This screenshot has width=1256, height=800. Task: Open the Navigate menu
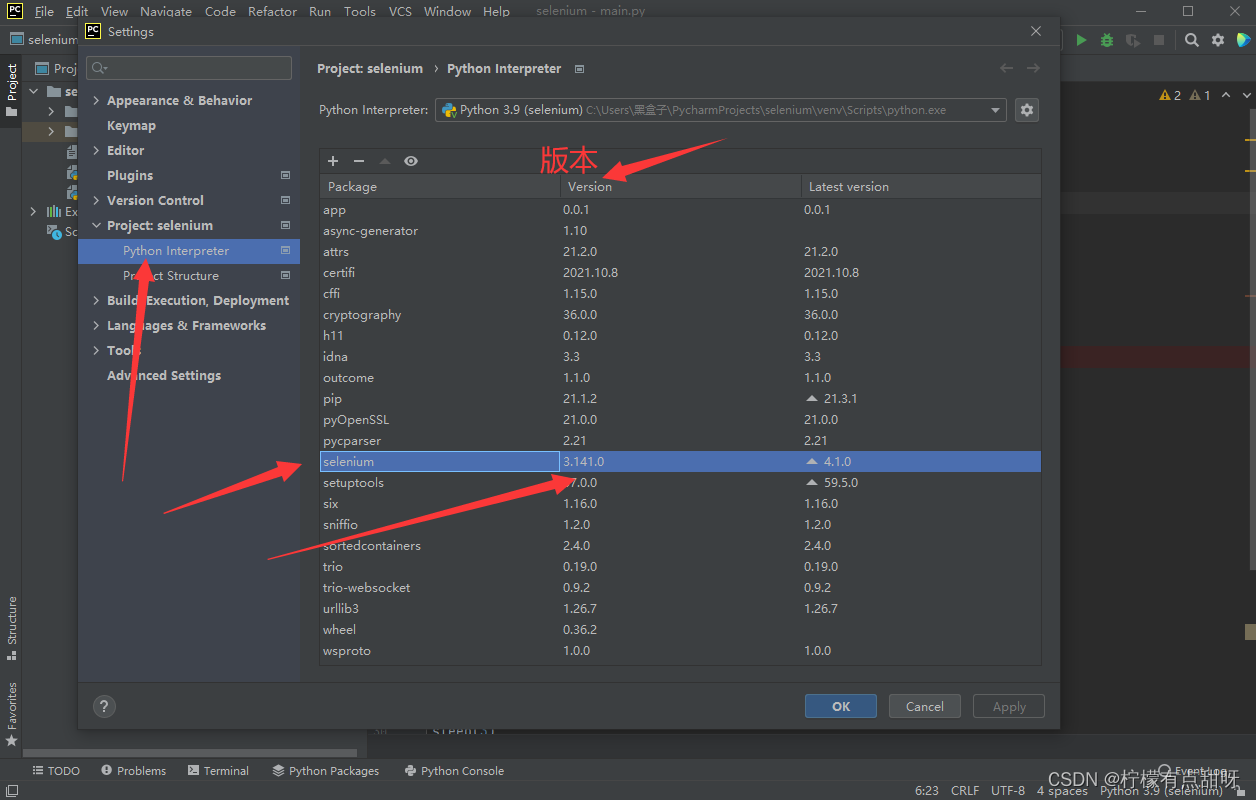point(166,11)
